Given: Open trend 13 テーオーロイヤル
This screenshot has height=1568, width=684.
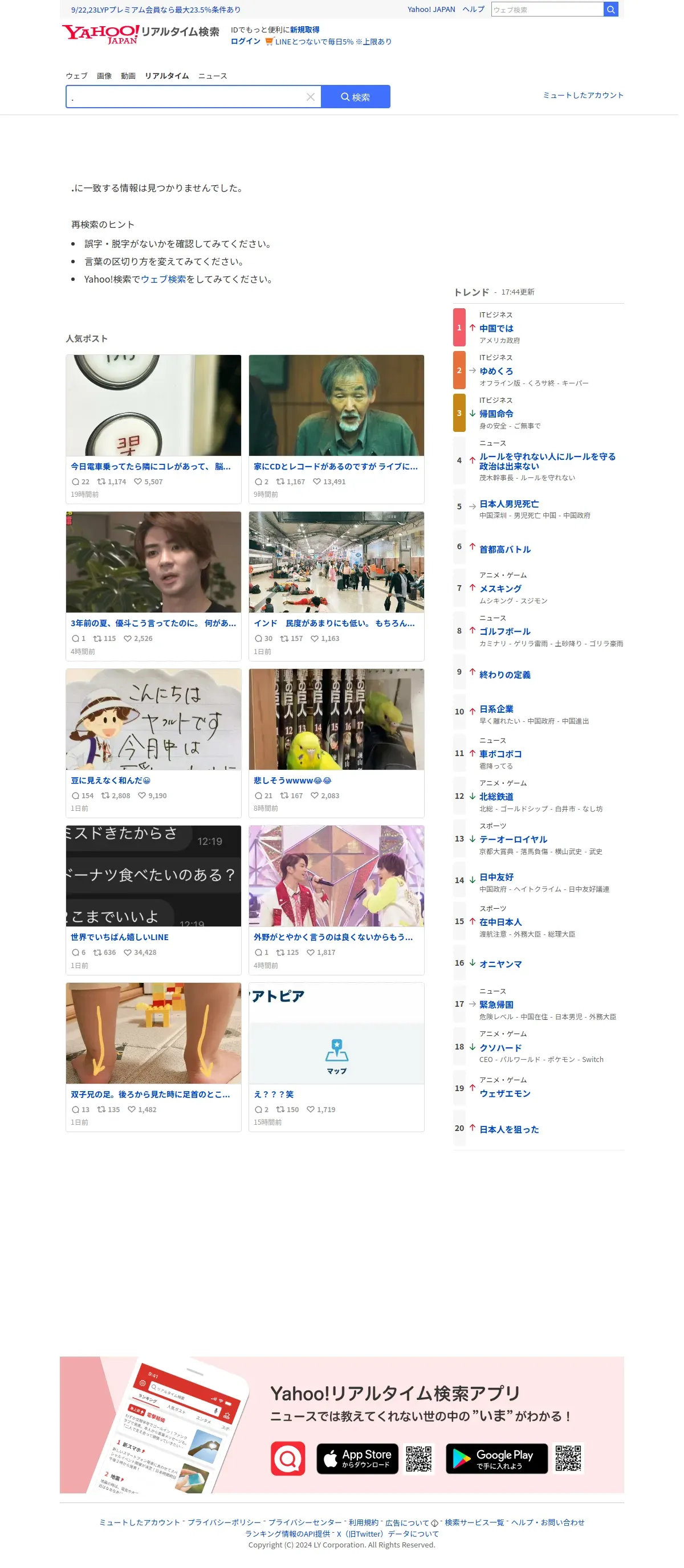Looking at the screenshot, I should [x=513, y=839].
